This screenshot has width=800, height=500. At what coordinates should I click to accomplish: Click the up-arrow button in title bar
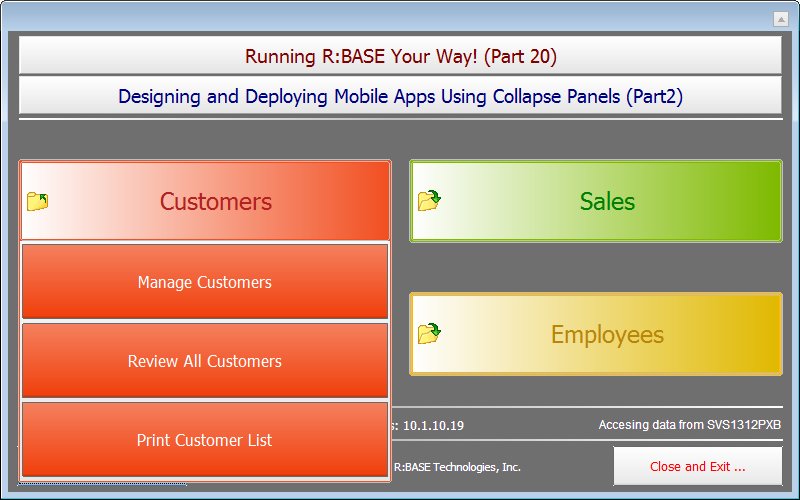(x=781, y=19)
